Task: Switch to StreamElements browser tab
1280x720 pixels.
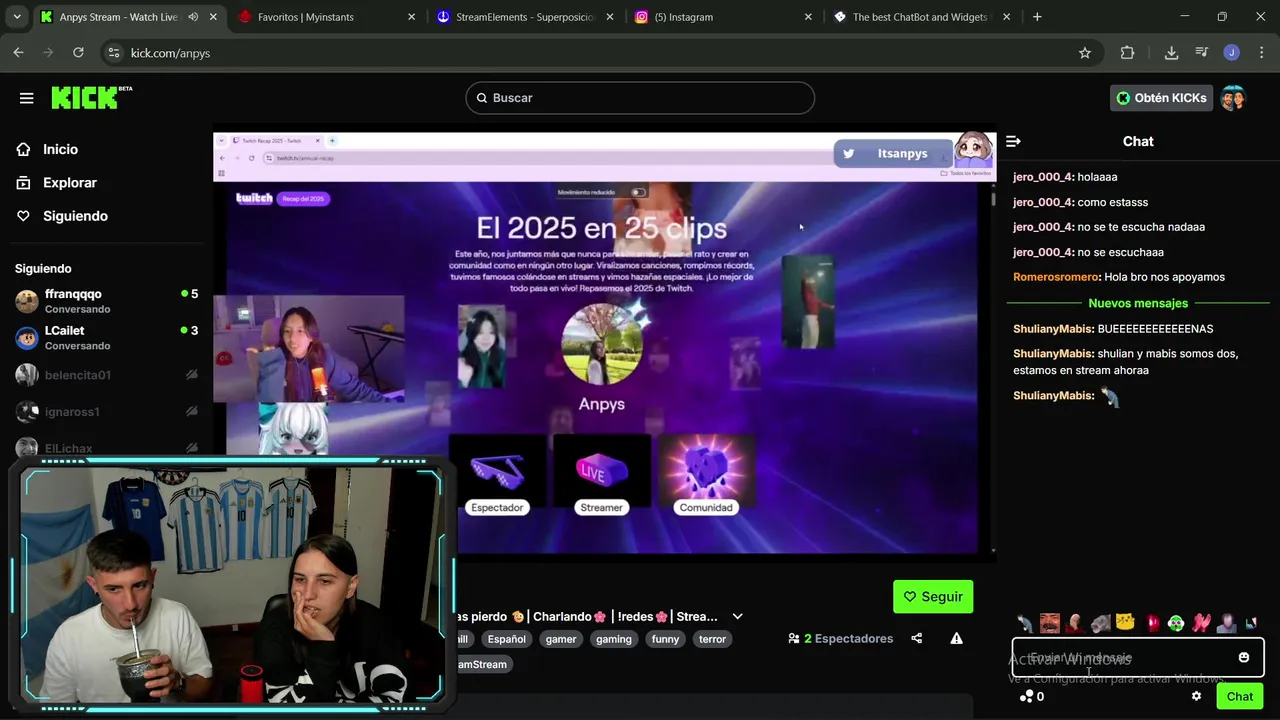Action: pos(526,17)
